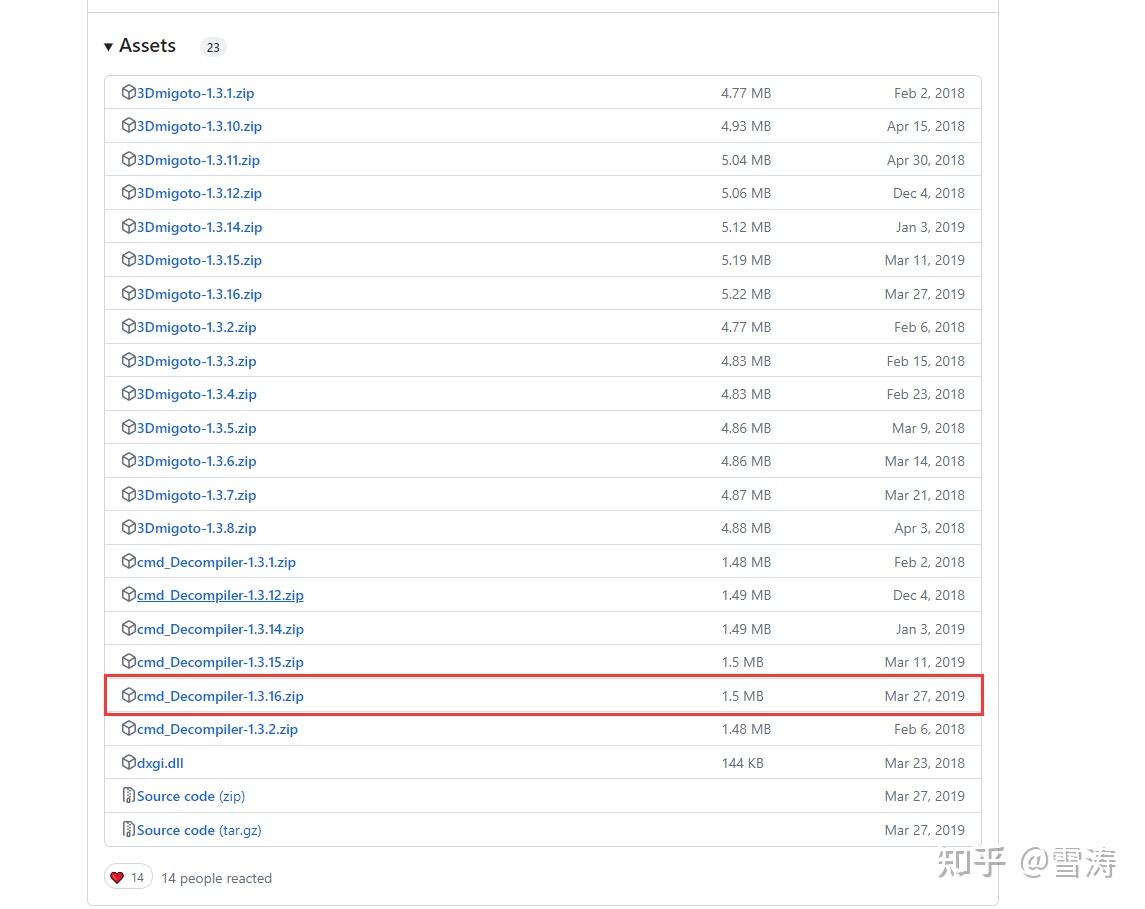
Task: Collapse the Assets section
Action: point(108,46)
